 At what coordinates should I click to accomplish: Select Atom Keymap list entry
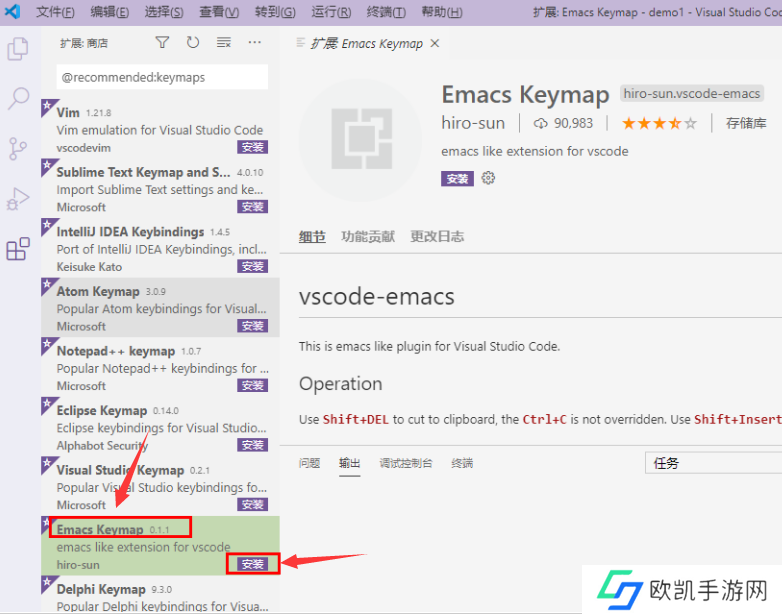[160, 307]
